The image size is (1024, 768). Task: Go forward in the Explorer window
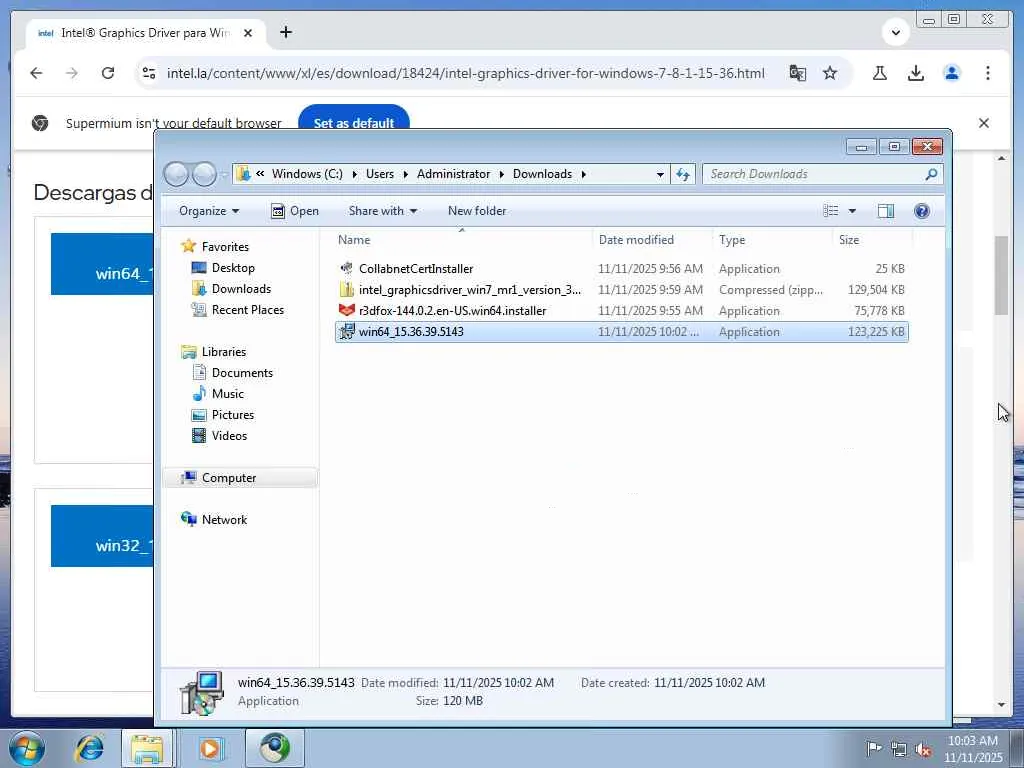(204, 174)
